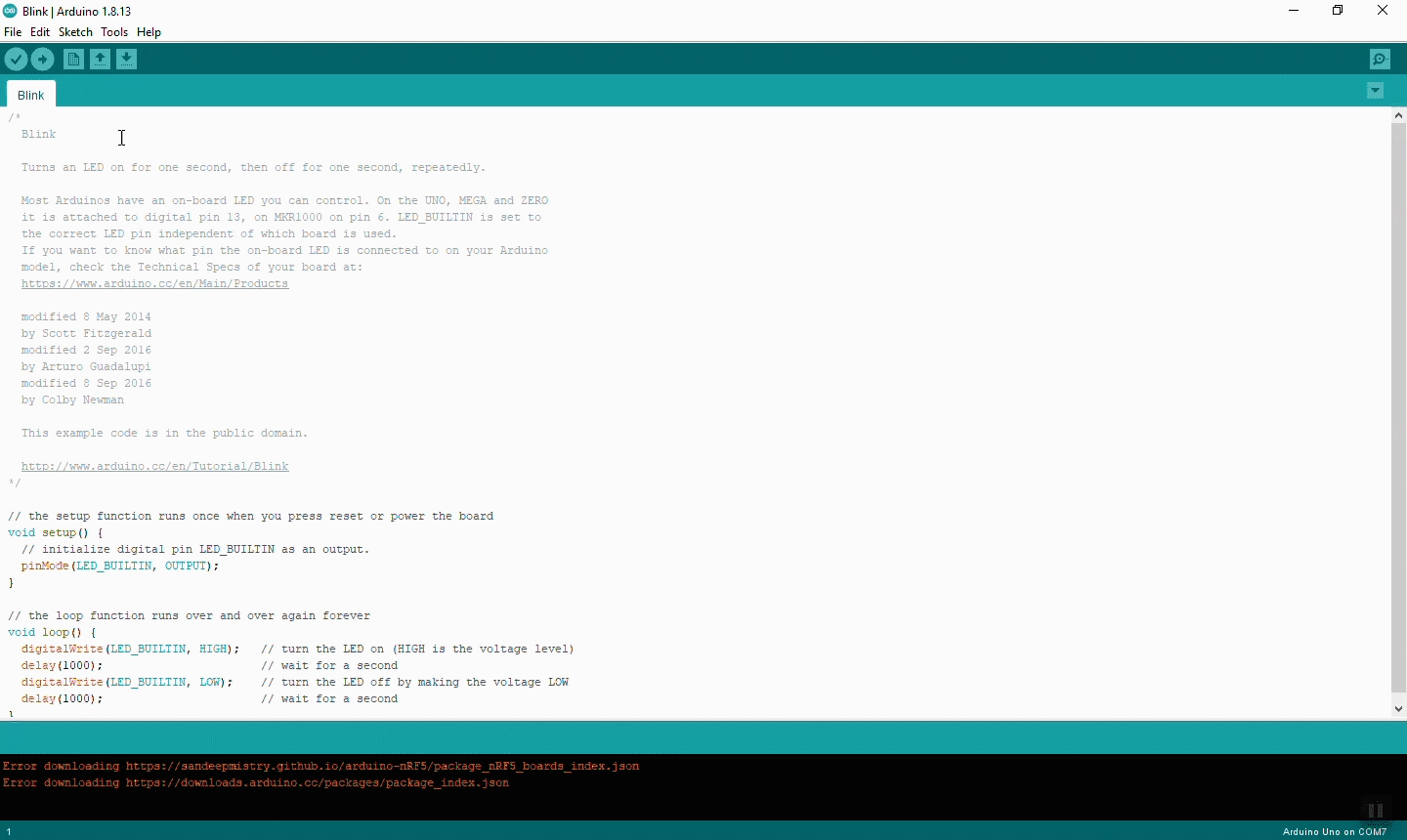Image resolution: width=1407 pixels, height=840 pixels.
Task: Click the 'pinMode(LED_BUILTIN, OUTPUT);' line
Action: (120, 567)
